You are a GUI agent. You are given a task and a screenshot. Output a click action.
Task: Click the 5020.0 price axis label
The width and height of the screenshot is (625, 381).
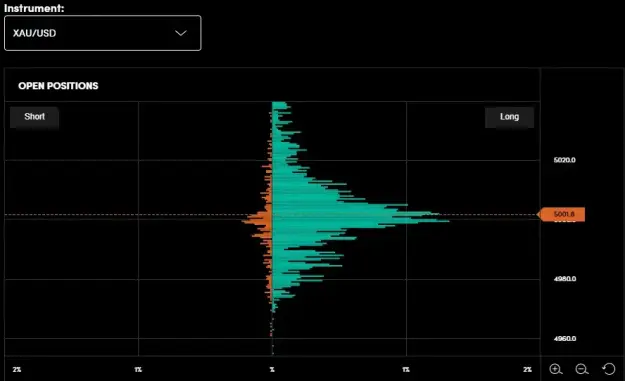[564, 160]
